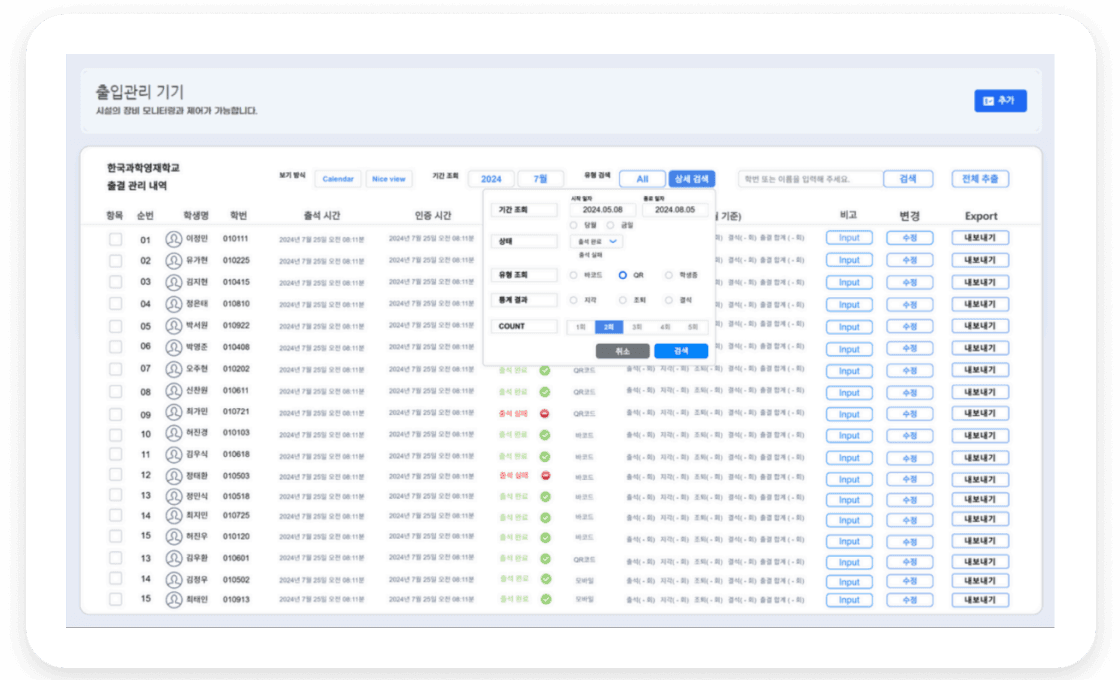Check the box beside student 김지현
Image resolution: width=1120 pixels, height=680 pixels.
point(115,282)
